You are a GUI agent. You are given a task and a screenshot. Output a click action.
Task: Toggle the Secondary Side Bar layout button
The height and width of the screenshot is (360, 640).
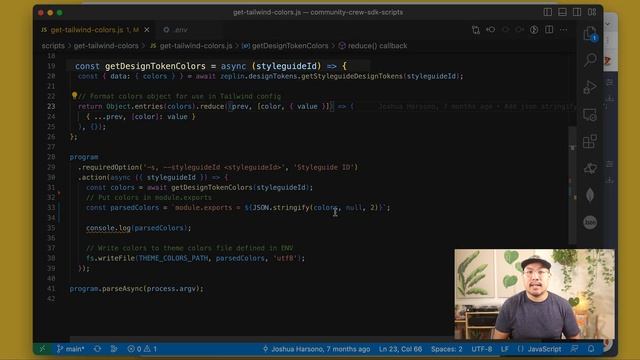coord(577,12)
